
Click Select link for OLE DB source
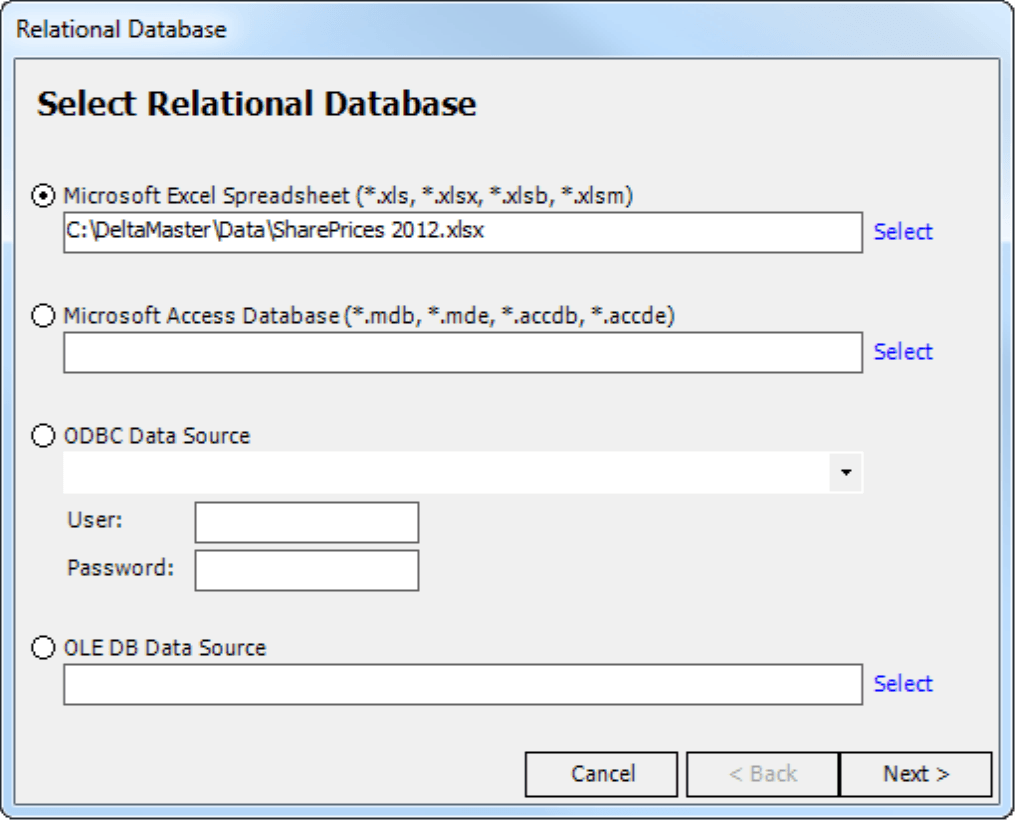(x=903, y=683)
